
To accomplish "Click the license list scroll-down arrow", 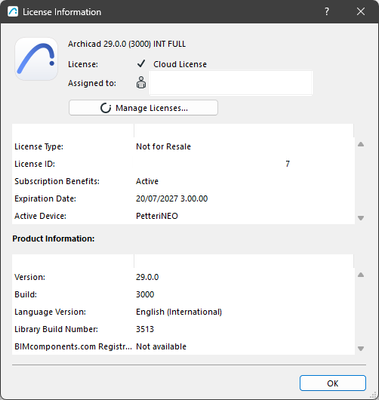I will click(361, 218).
